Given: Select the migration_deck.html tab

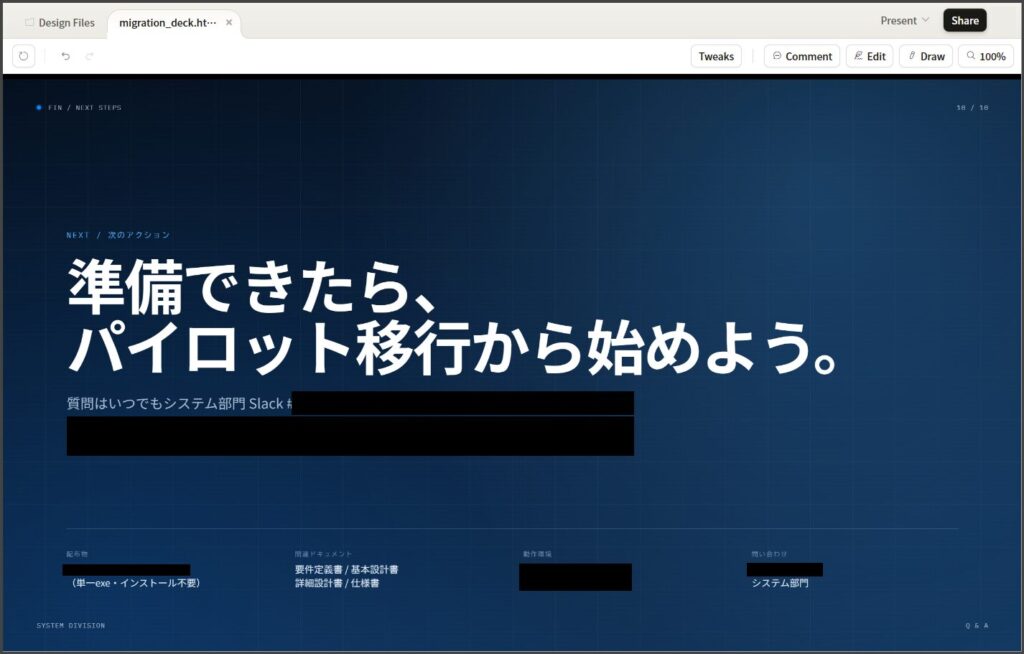Looking at the screenshot, I should [x=167, y=22].
